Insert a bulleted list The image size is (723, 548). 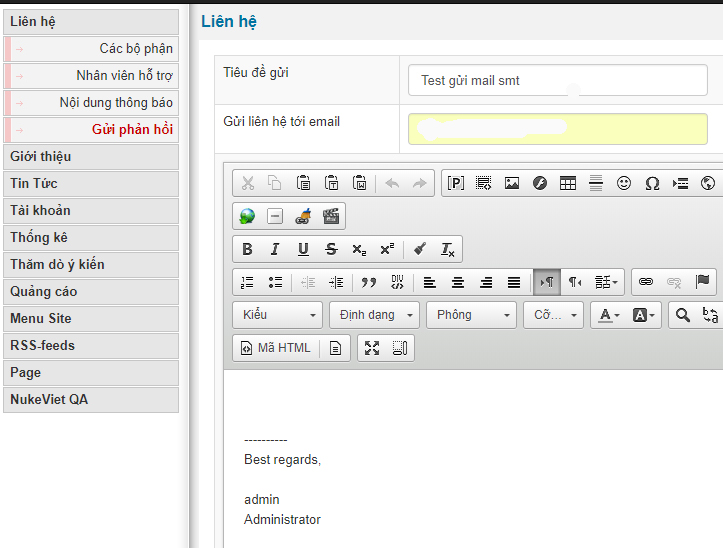coord(275,282)
